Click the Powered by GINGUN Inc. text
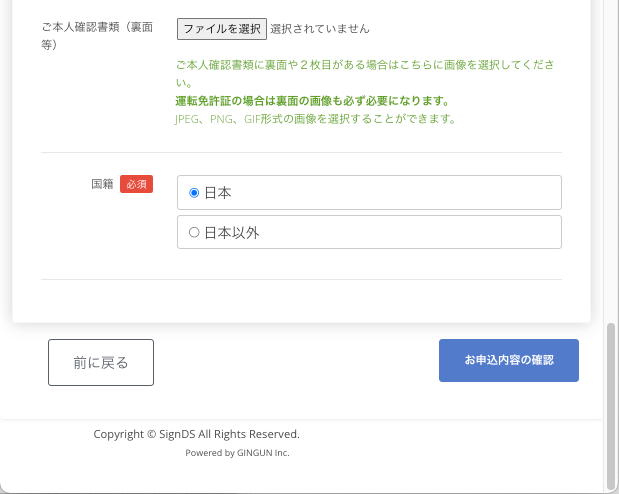This screenshot has height=494, width=619. point(237,452)
